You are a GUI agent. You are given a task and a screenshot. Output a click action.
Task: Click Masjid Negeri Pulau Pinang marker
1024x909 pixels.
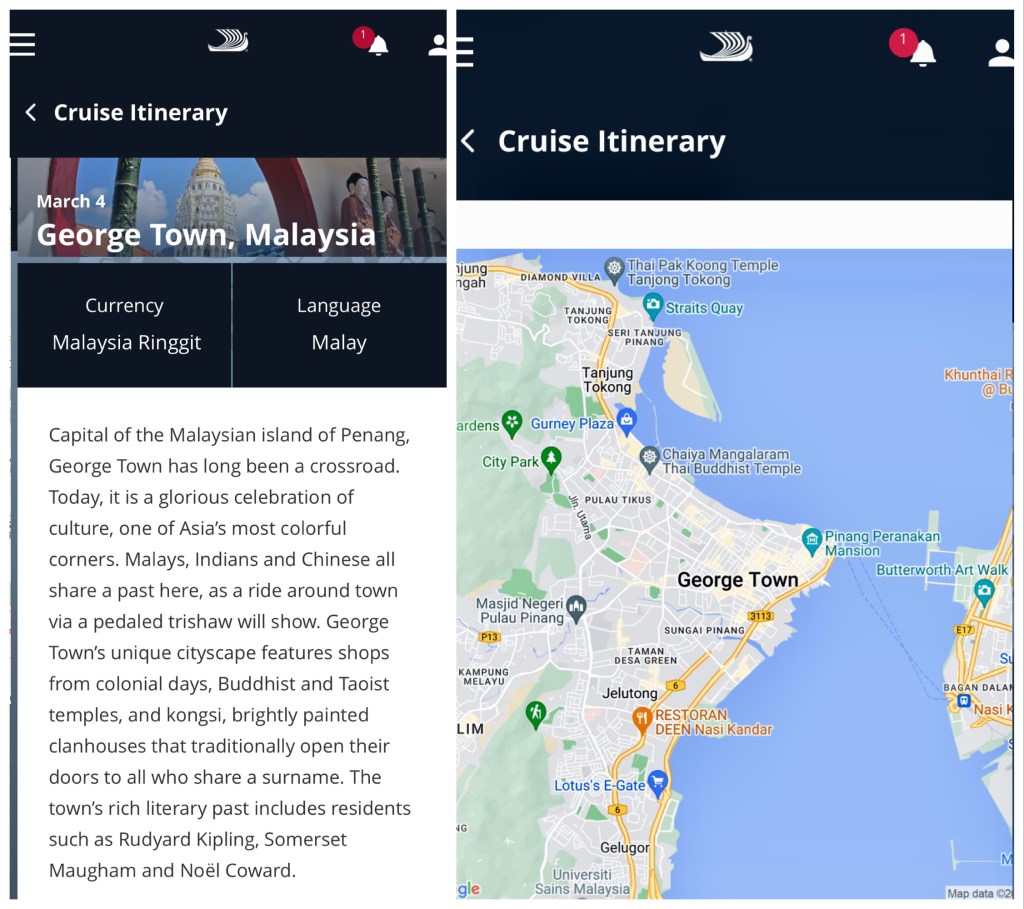575,606
